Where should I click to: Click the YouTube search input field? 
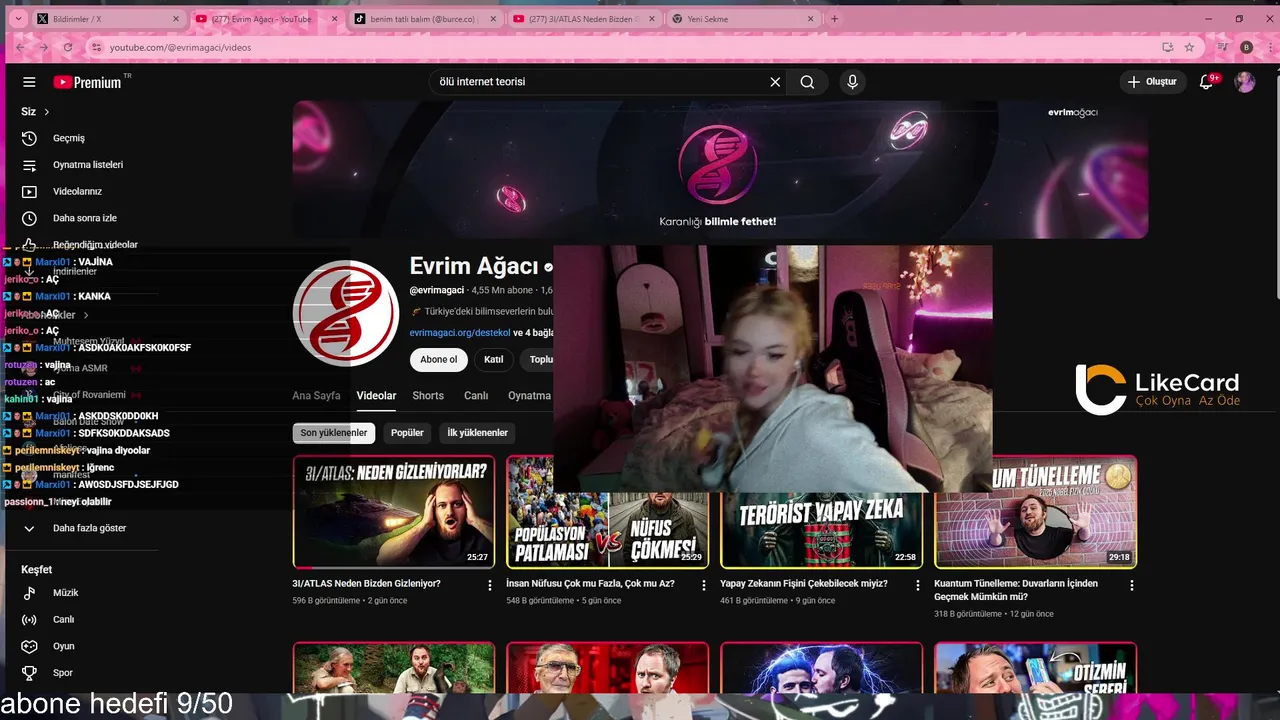pos(600,82)
